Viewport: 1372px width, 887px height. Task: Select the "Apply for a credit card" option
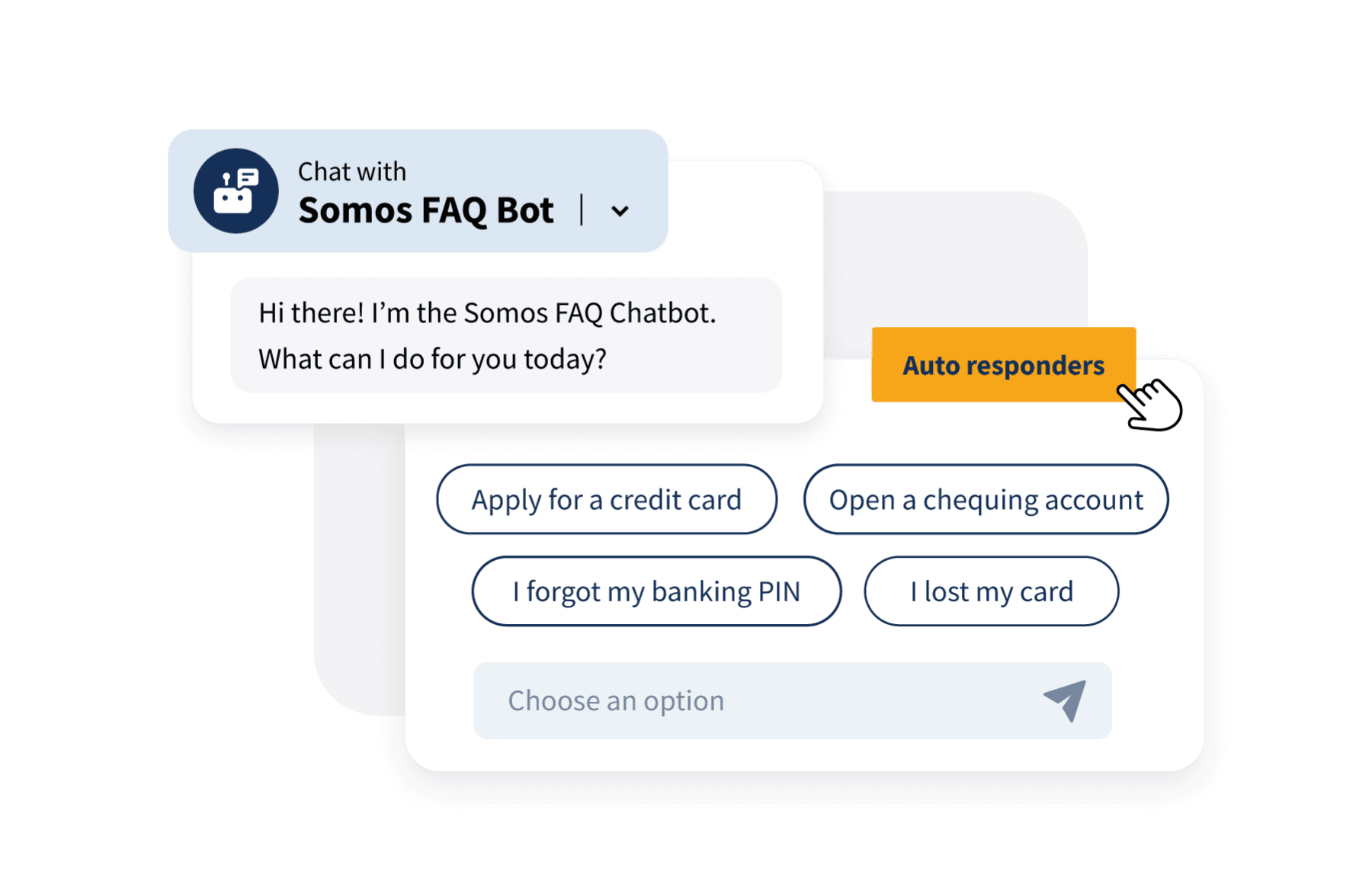click(606, 500)
